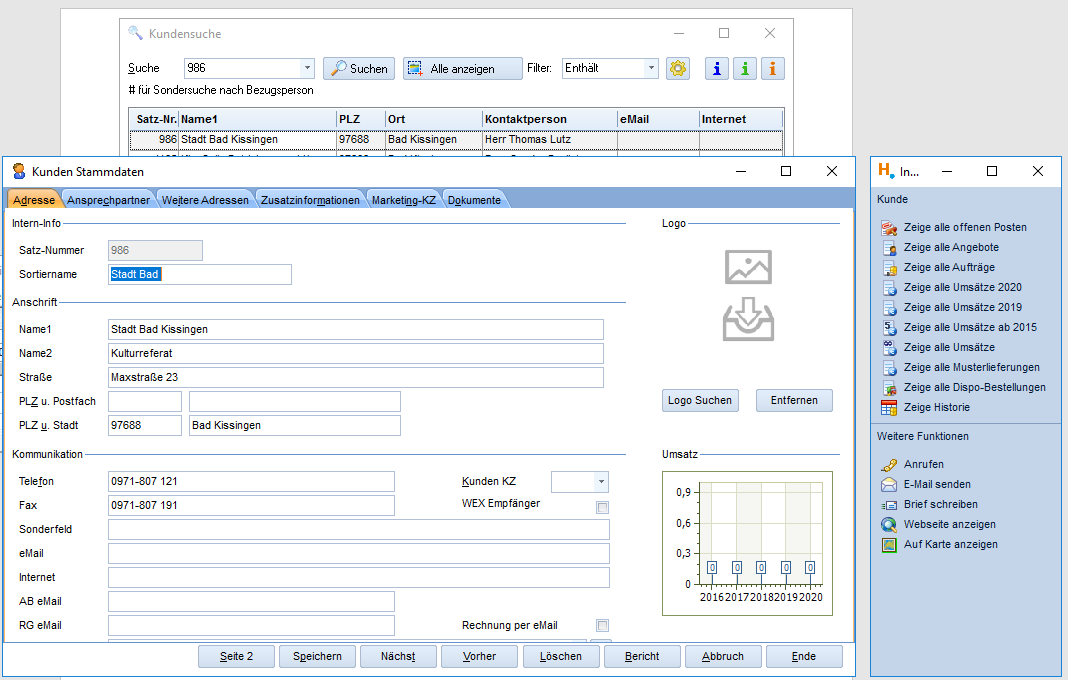The width and height of the screenshot is (1068, 680).
Task: Go to Seite 2 of the form
Action: coord(236,656)
